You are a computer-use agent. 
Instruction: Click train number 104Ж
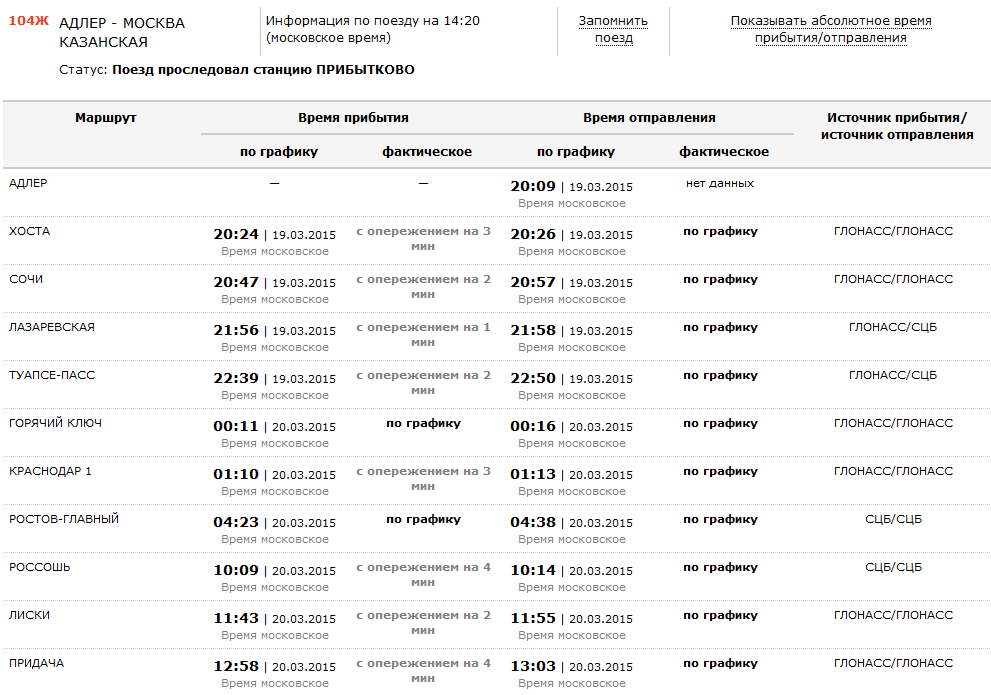(x=28, y=21)
